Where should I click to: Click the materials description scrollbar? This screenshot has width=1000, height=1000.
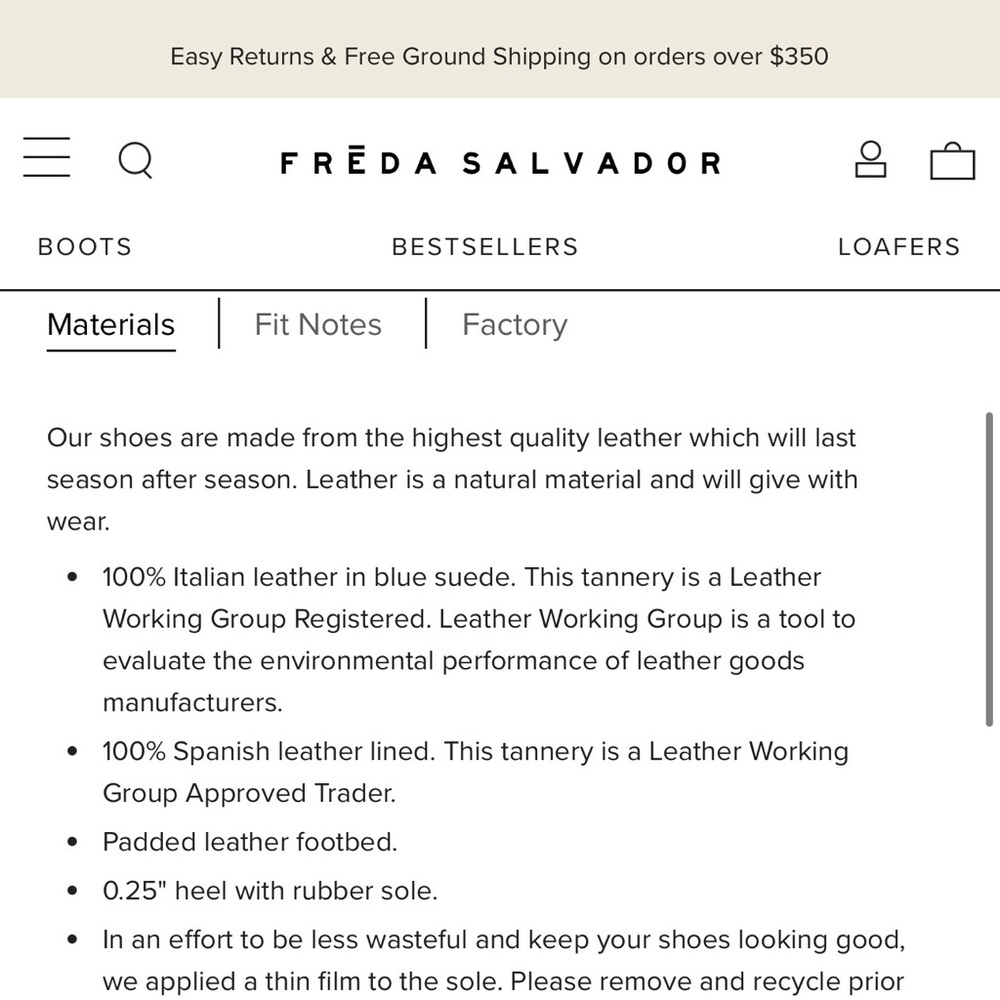pyautogui.click(x=989, y=569)
